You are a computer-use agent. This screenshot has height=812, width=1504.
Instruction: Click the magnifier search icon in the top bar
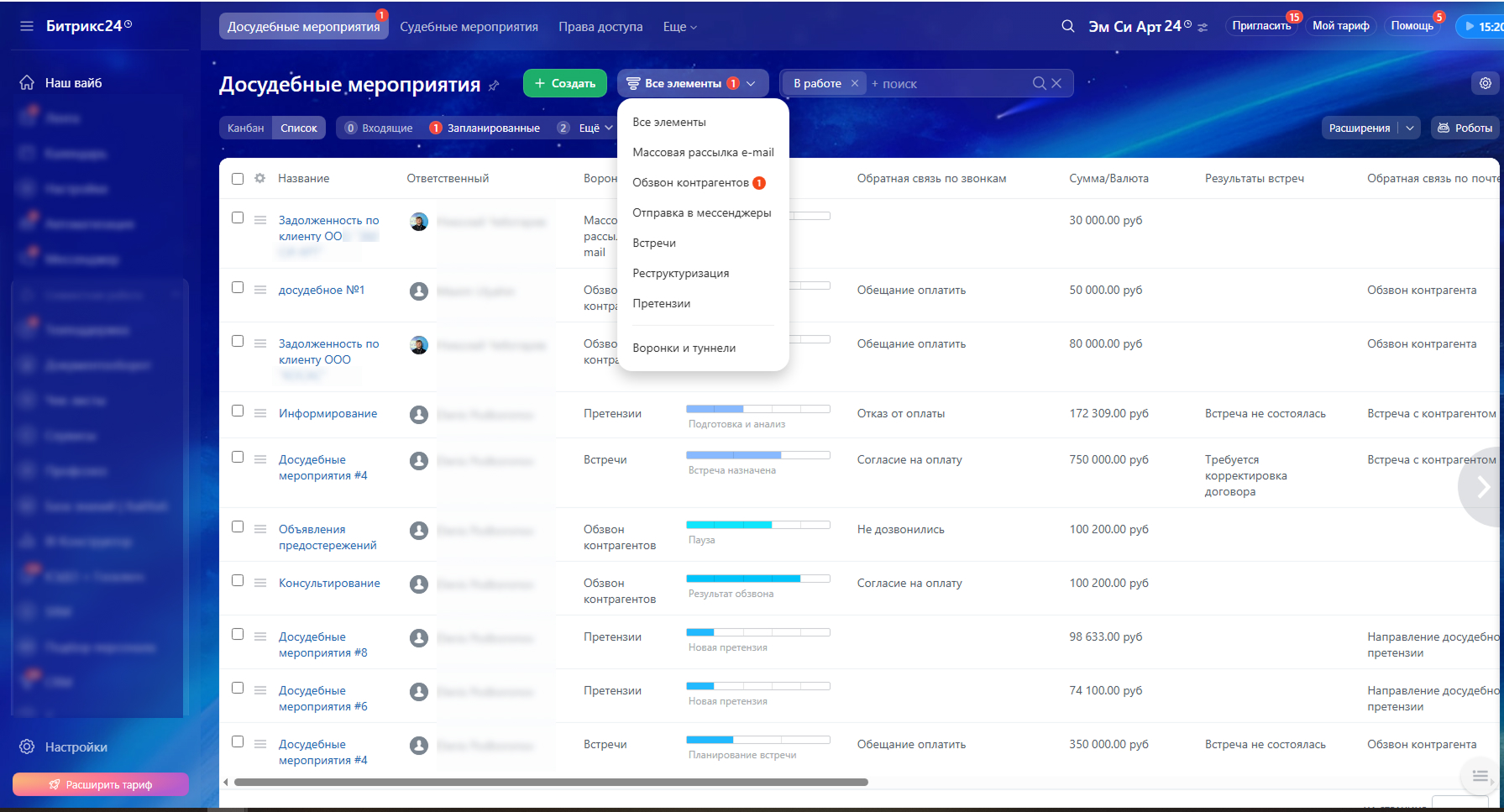(x=1067, y=26)
